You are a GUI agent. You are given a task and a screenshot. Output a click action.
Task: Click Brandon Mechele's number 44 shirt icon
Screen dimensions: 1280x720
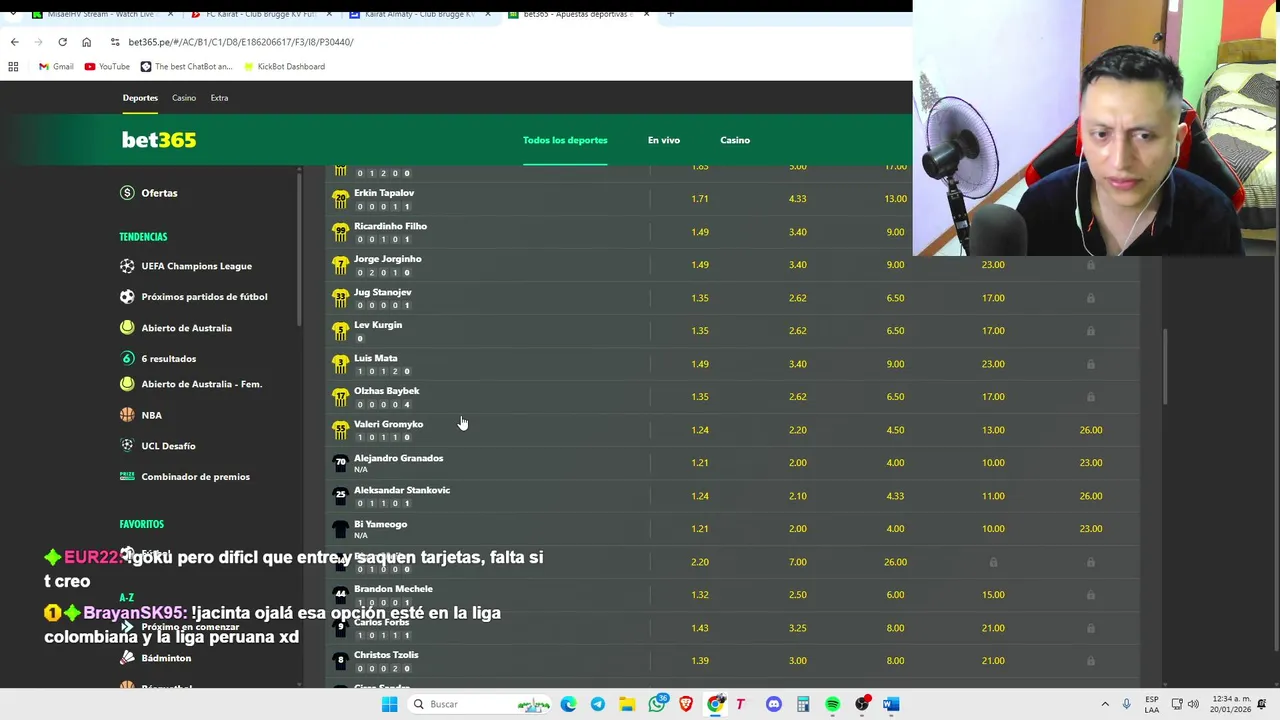pyautogui.click(x=340, y=595)
